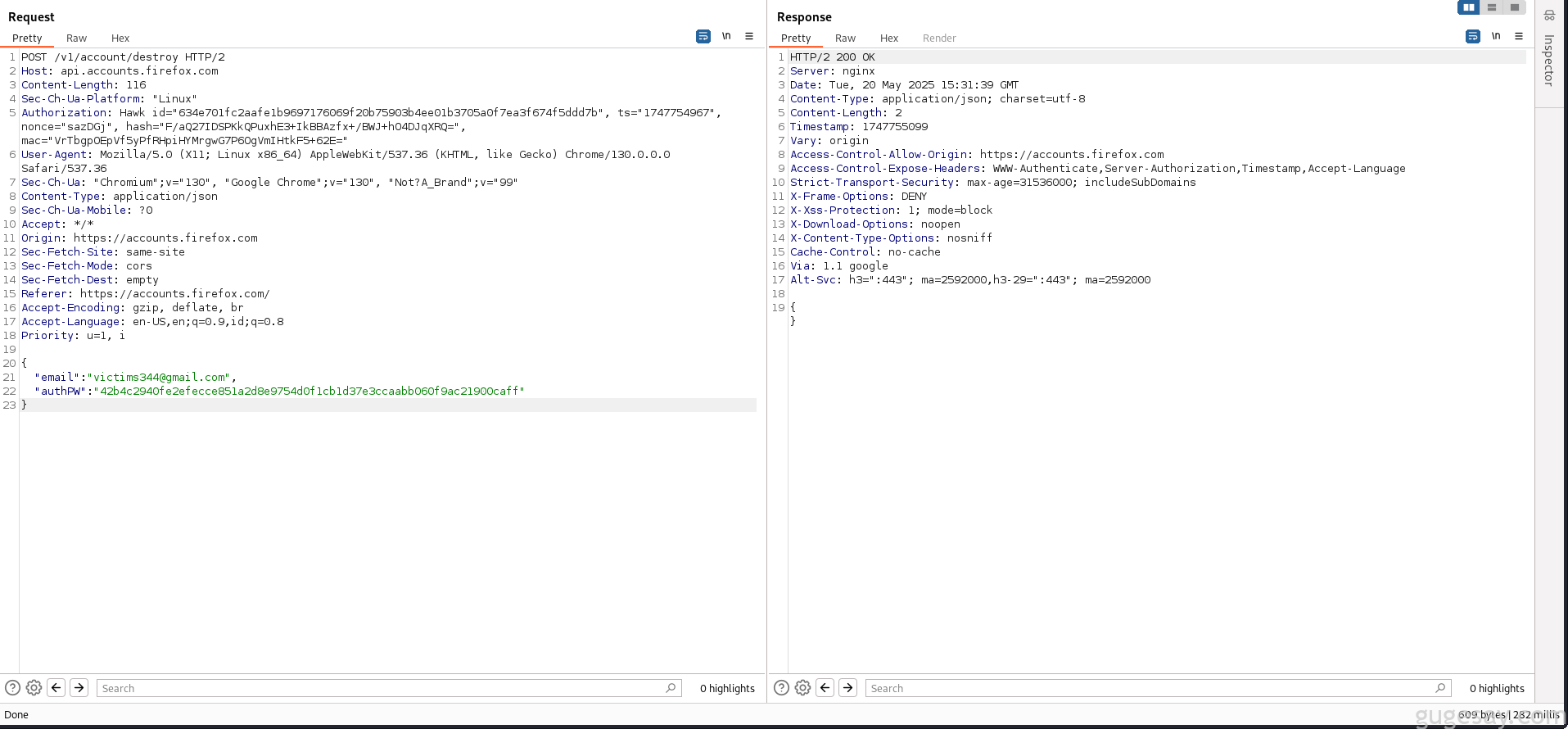Select the Response Raw tab

coord(845,38)
